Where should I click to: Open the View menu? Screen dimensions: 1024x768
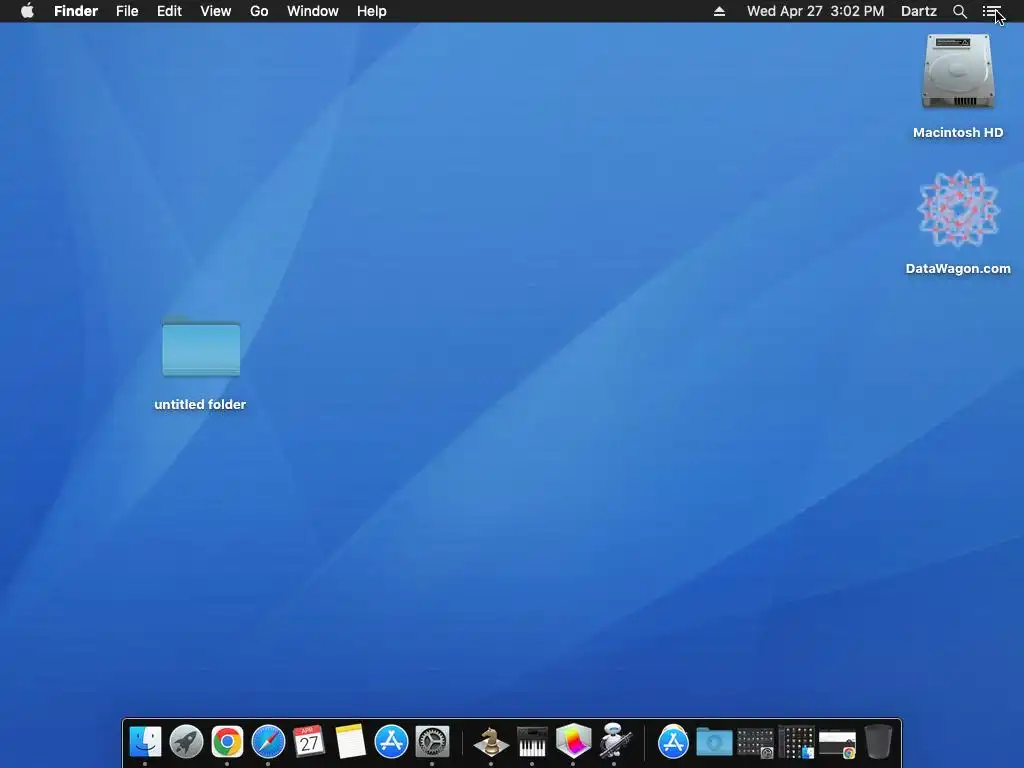[216, 11]
